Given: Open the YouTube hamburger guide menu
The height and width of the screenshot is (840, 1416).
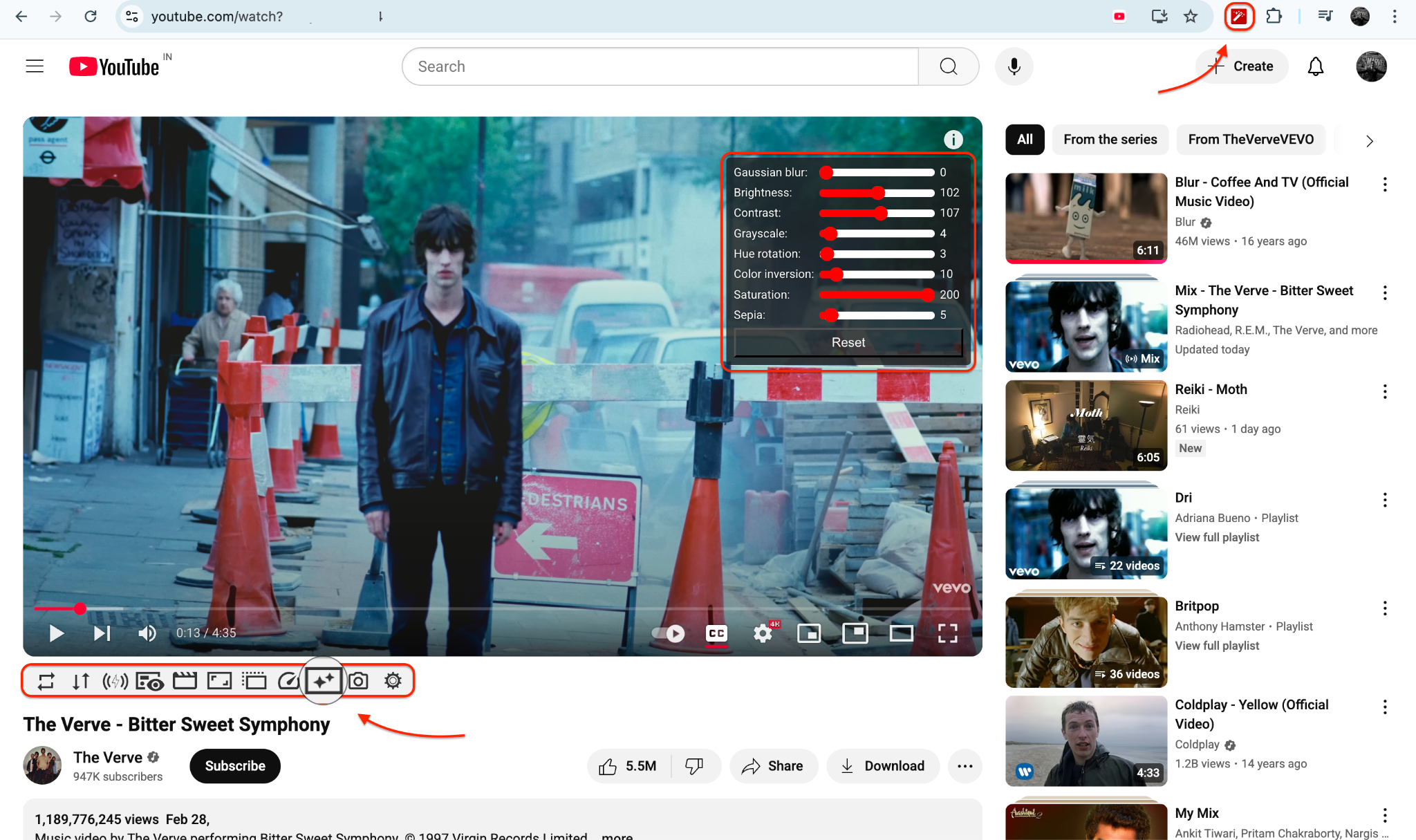Looking at the screenshot, I should 35,66.
